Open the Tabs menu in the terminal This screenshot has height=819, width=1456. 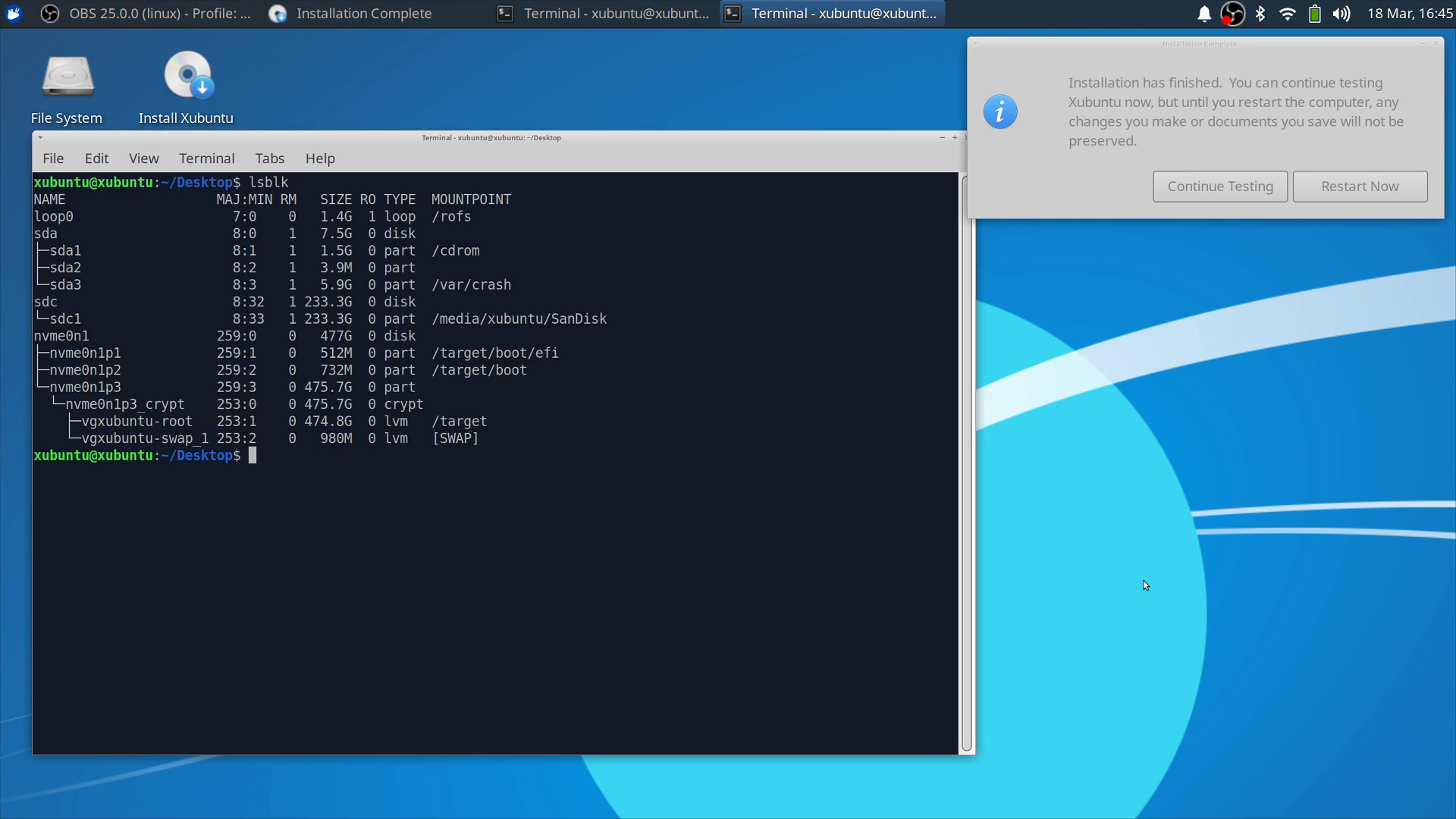point(269,158)
